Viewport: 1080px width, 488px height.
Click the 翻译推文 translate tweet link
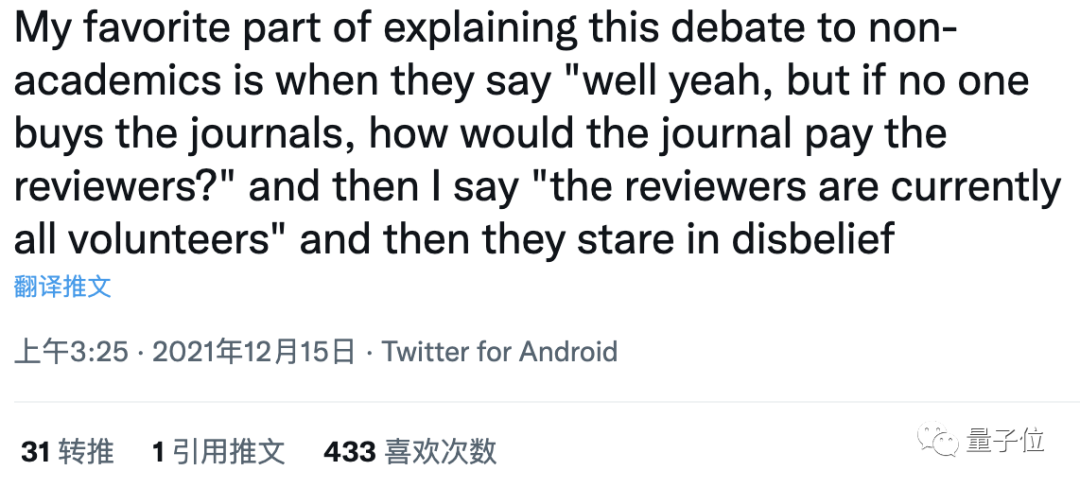coord(63,287)
